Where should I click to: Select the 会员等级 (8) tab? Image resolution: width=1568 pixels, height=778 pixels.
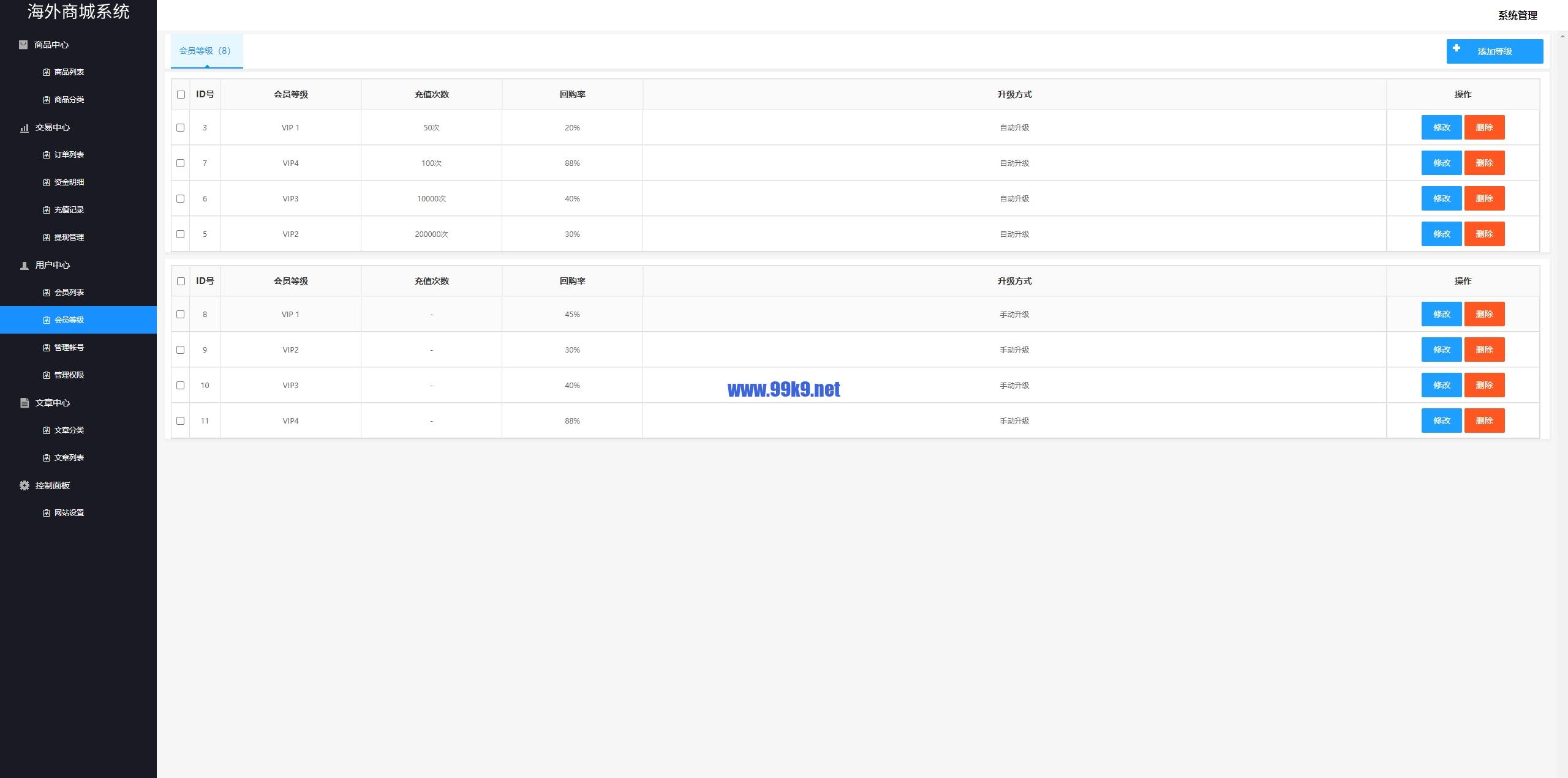pos(206,51)
